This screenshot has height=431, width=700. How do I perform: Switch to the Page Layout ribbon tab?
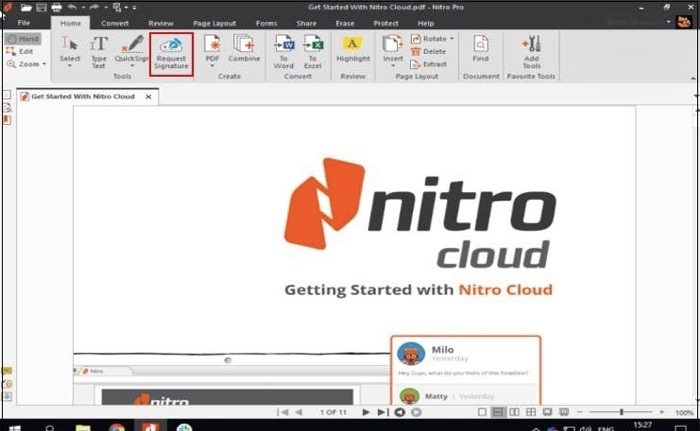click(214, 23)
